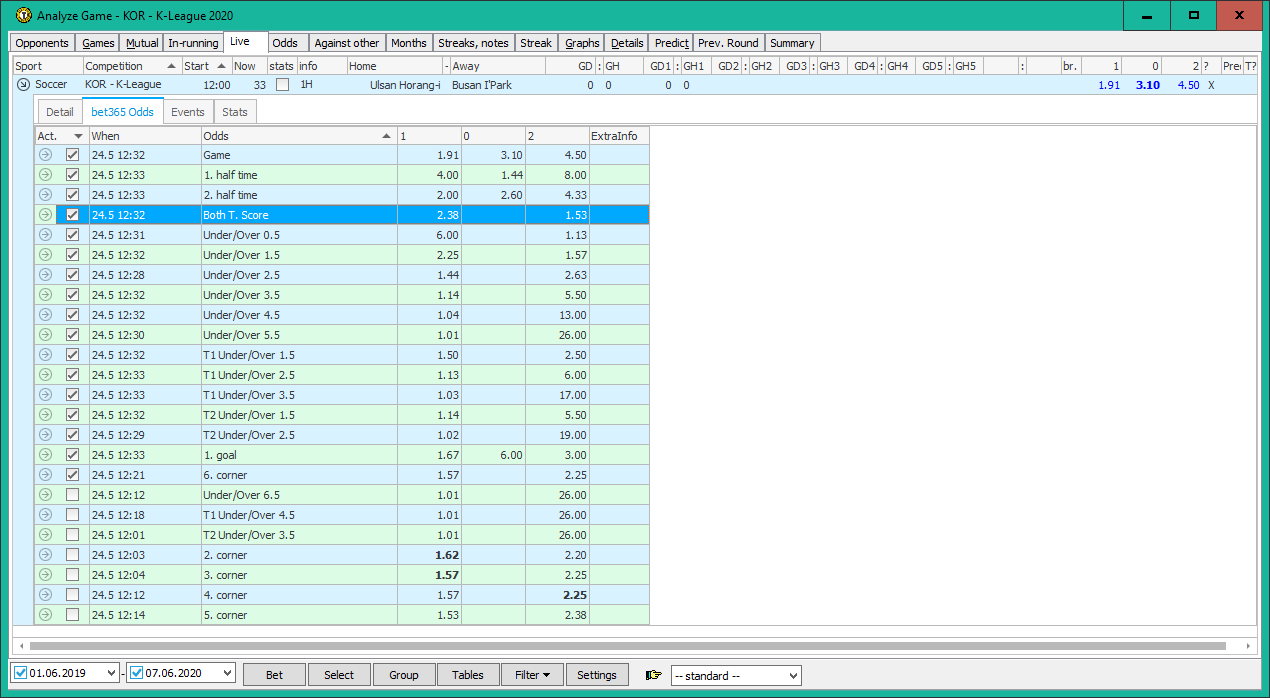
Task: Click the arrow icon on T1 Under/Over 1.5
Action: pyautogui.click(x=43, y=354)
